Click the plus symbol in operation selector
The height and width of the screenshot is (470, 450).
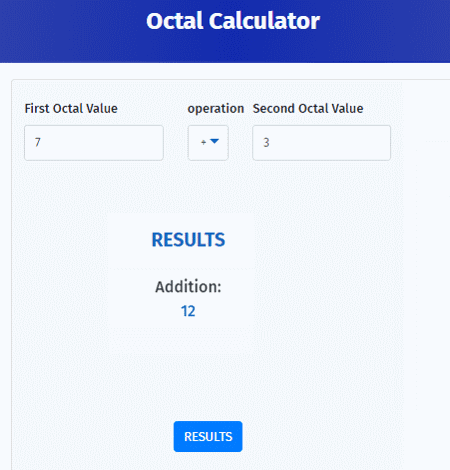pyautogui.click(x=203, y=142)
